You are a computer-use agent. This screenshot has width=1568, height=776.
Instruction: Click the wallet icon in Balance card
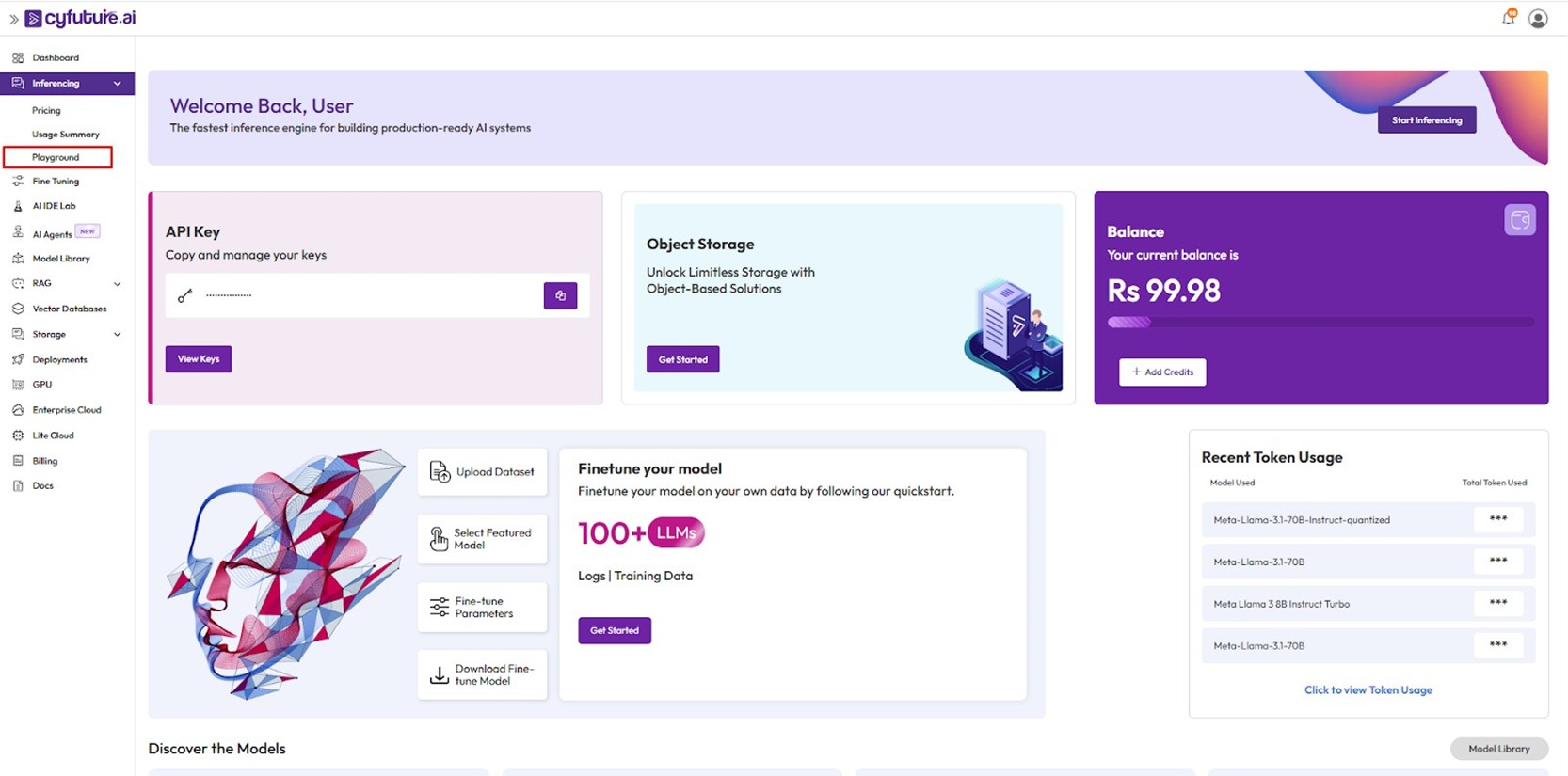(x=1519, y=220)
